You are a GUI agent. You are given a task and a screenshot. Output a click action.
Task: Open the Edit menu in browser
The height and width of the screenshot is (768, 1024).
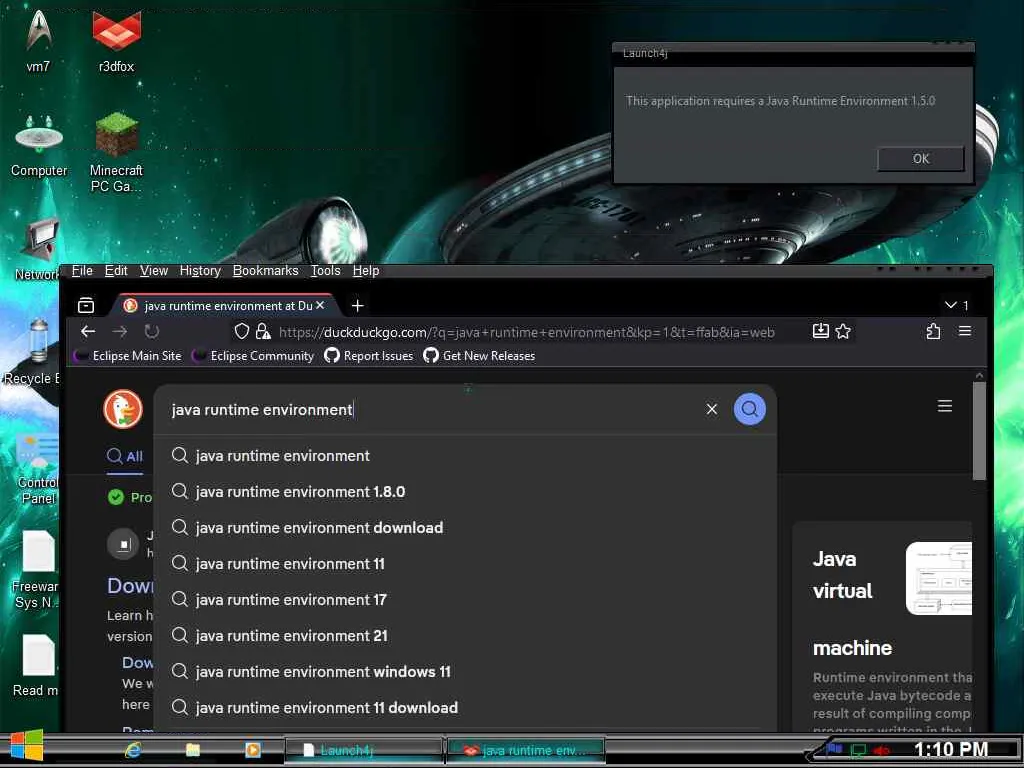tap(116, 270)
